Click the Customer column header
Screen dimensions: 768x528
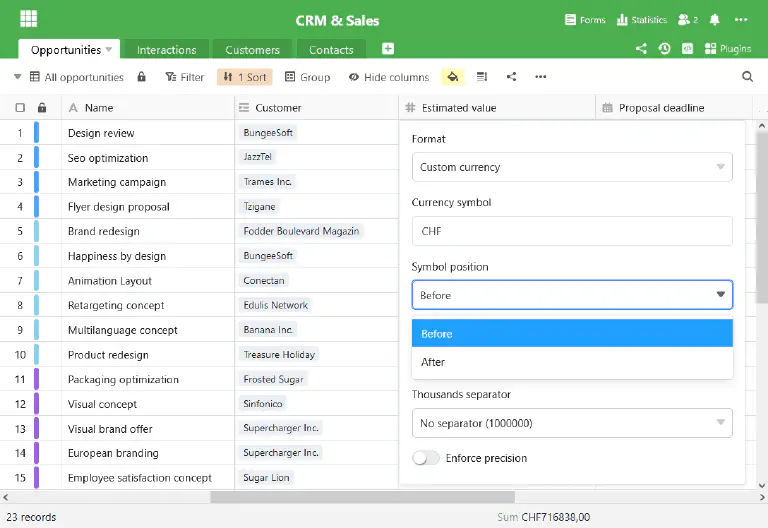[316, 108]
